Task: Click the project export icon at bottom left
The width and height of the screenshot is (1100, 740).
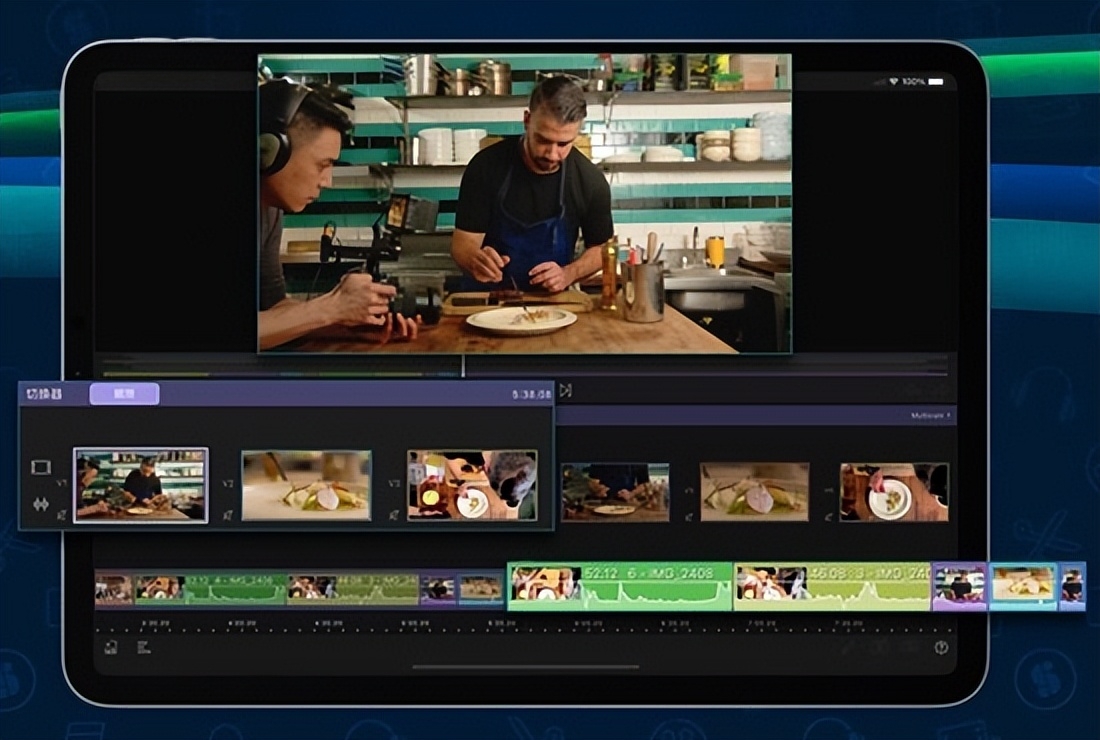Action: pyautogui.click(x=111, y=647)
